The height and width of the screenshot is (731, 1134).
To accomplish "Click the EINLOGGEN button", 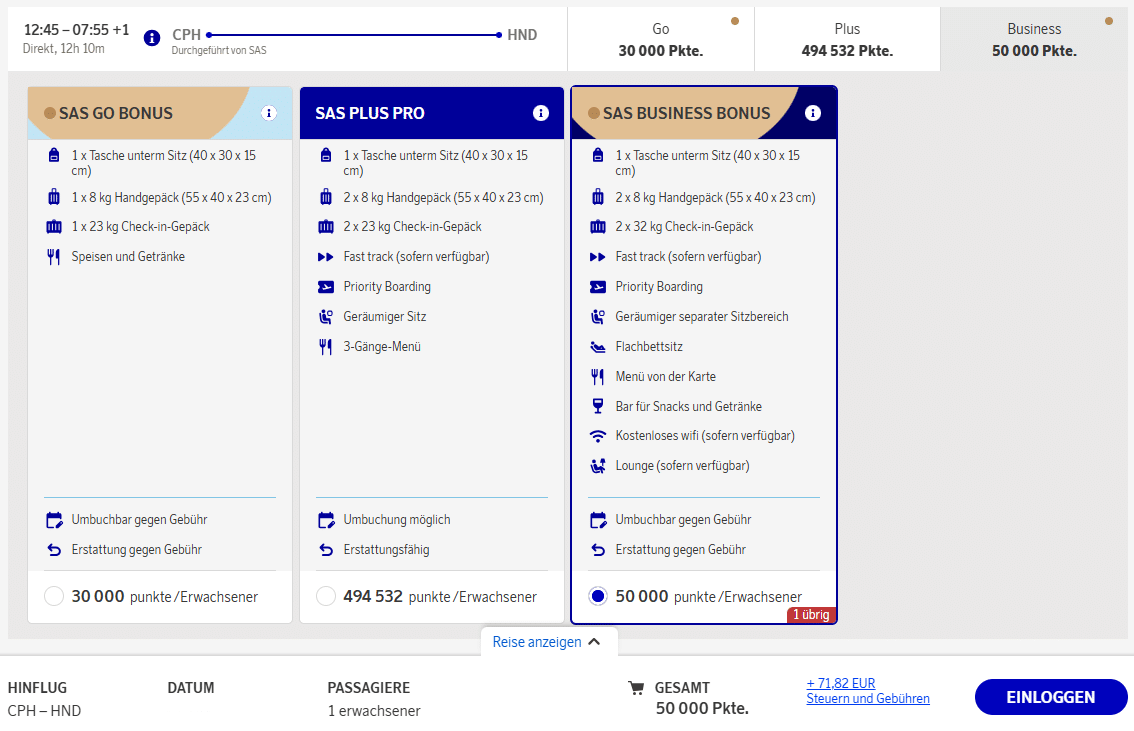I will coord(1050,696).
